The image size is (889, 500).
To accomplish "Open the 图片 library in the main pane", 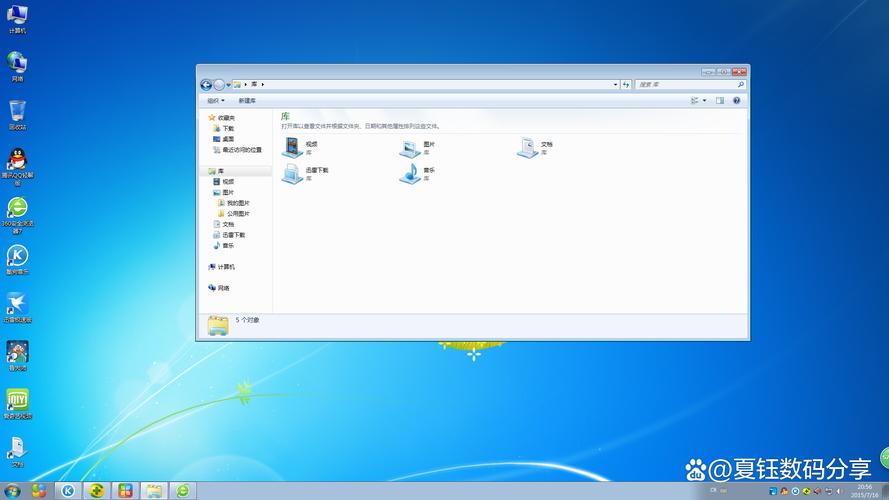I will (x=410, y=147).
